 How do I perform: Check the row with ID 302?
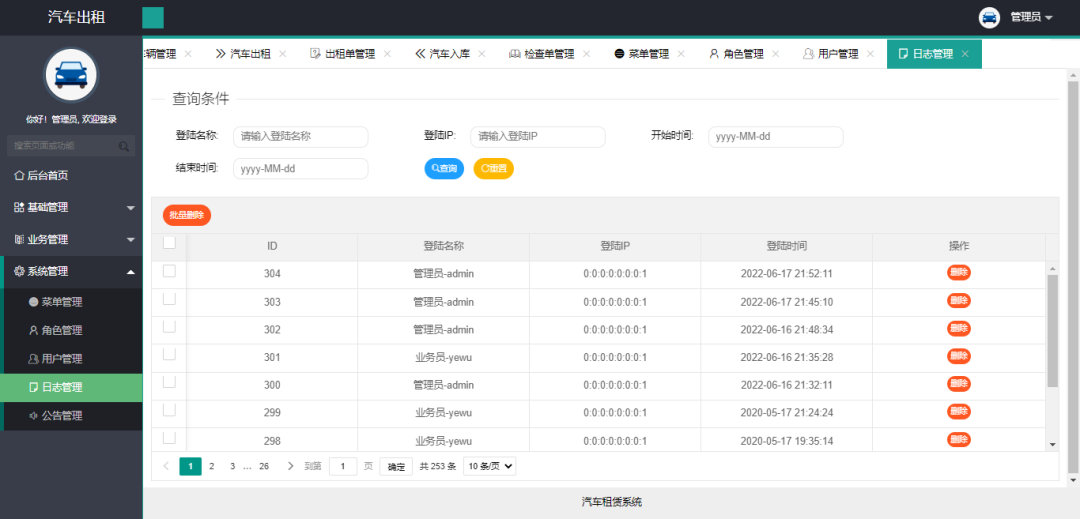tap(169, 327)
